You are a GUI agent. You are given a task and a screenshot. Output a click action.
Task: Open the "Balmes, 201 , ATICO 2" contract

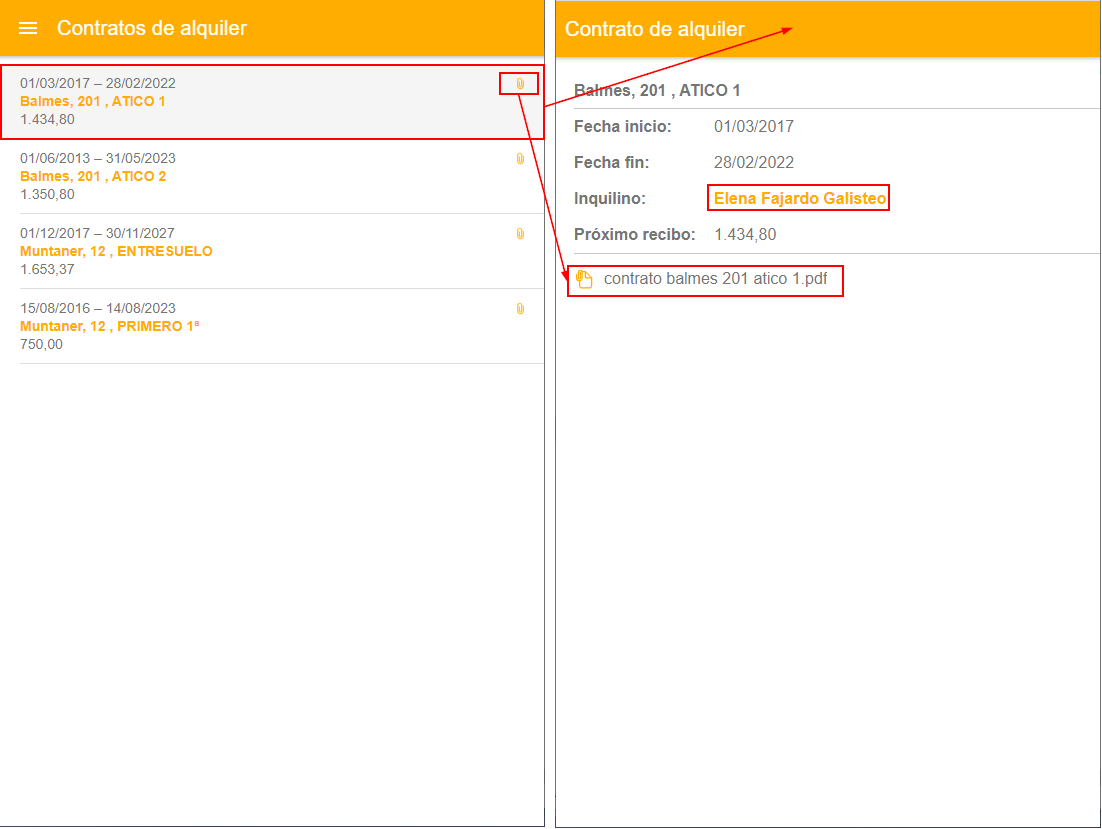tap(92, 176)
